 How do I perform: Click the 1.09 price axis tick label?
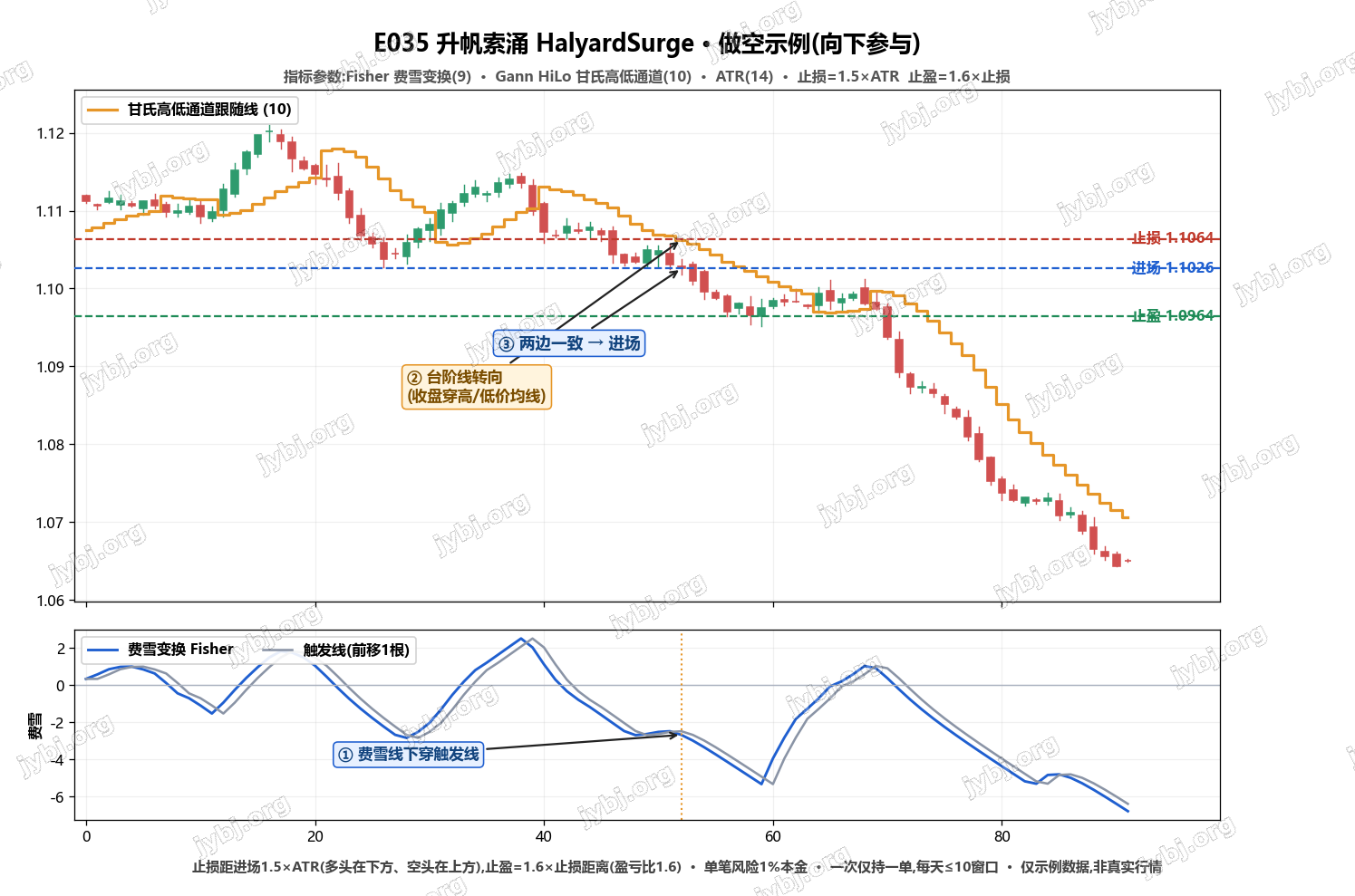(x=50, y=367)
